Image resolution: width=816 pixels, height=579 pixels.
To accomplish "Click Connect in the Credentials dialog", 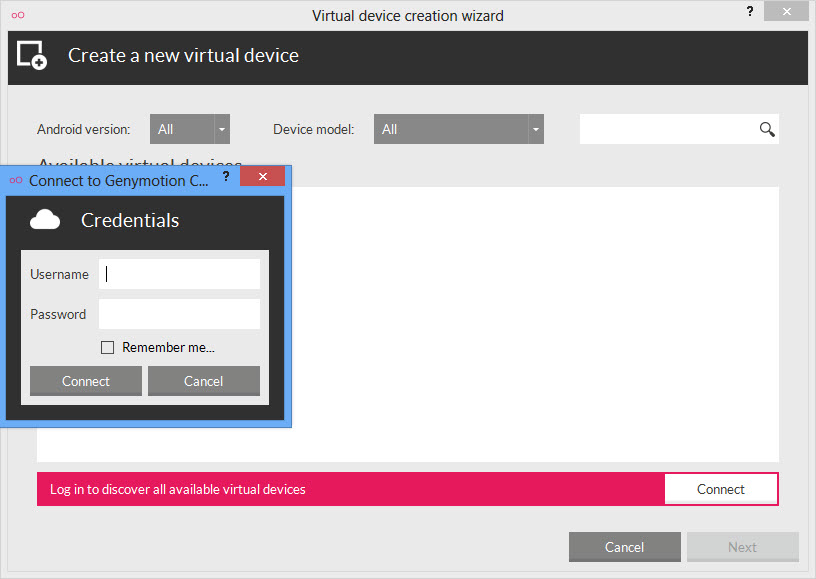I will [86, 381].
